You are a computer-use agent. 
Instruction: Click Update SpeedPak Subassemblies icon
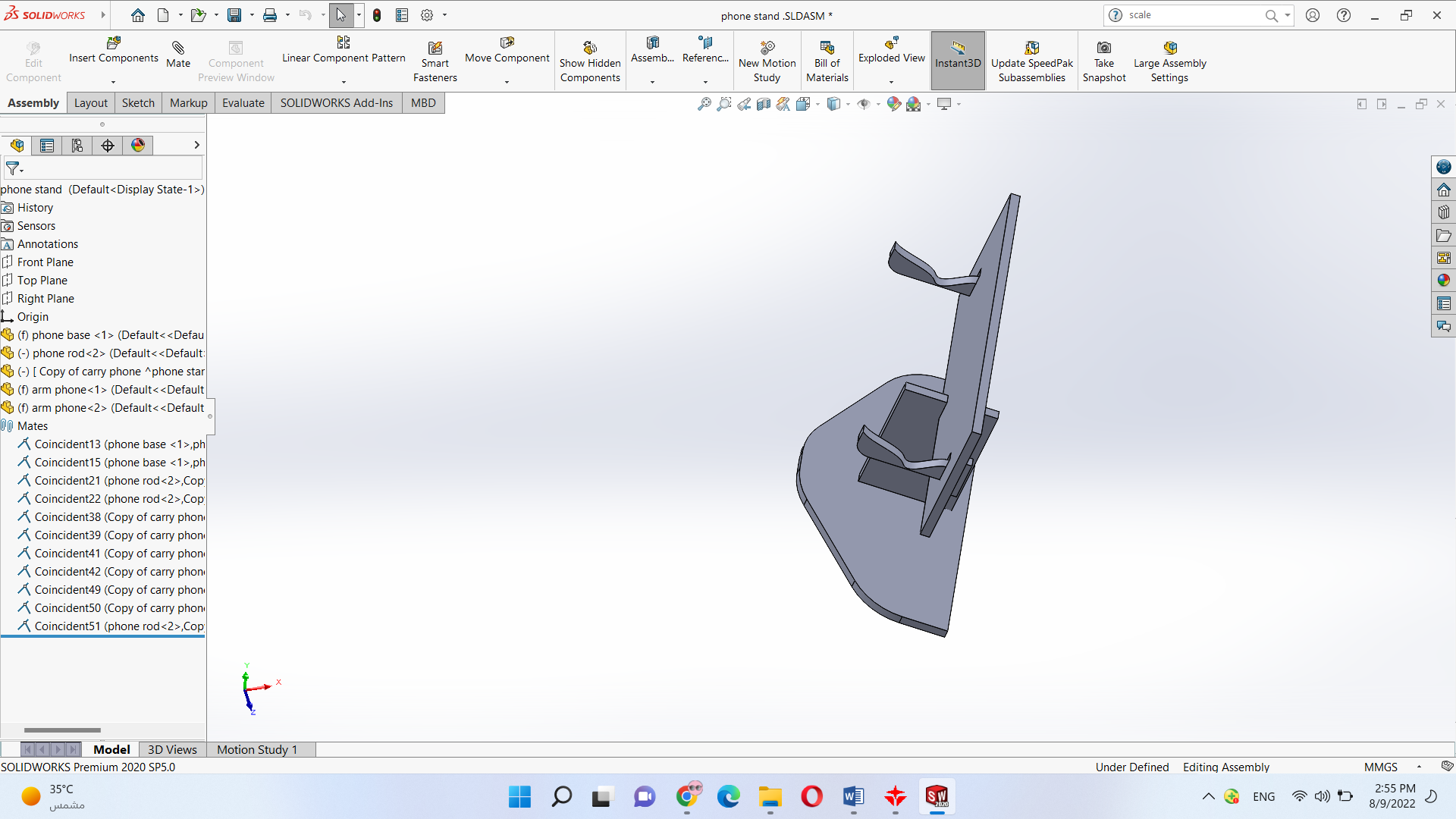[1031, 49]
